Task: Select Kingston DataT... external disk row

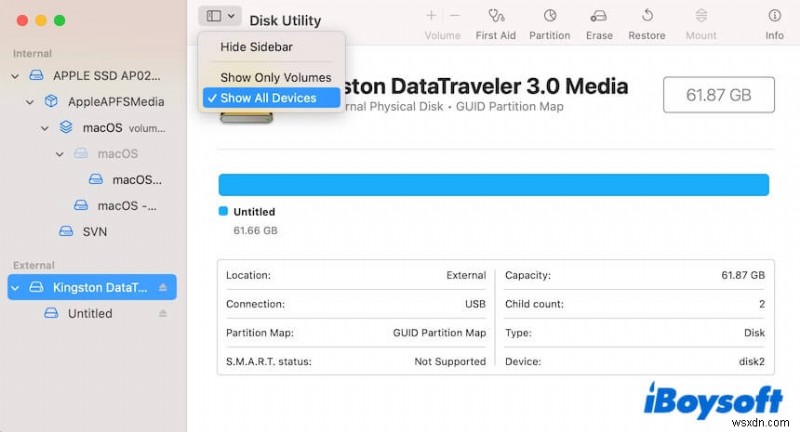Action: point(92,287)
